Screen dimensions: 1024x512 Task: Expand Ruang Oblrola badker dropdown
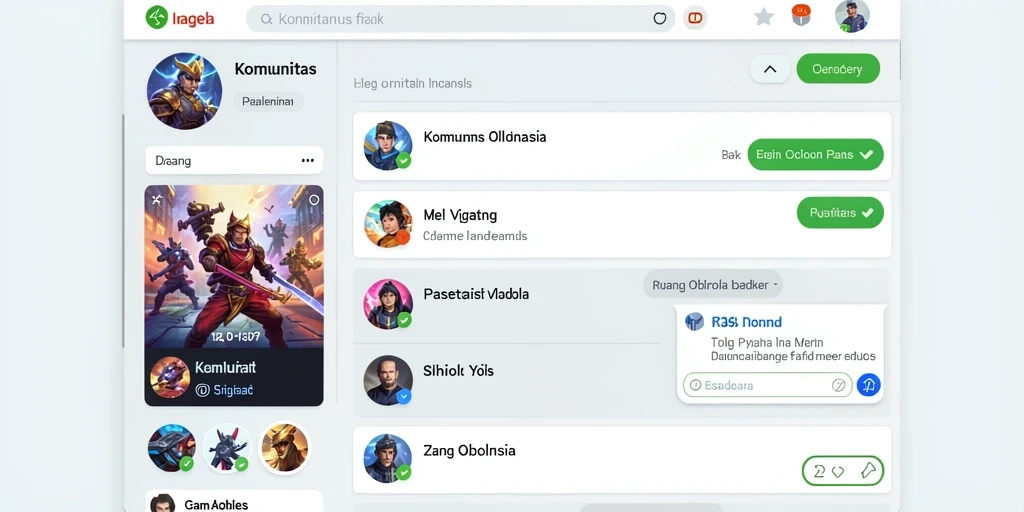click(713, 285)
